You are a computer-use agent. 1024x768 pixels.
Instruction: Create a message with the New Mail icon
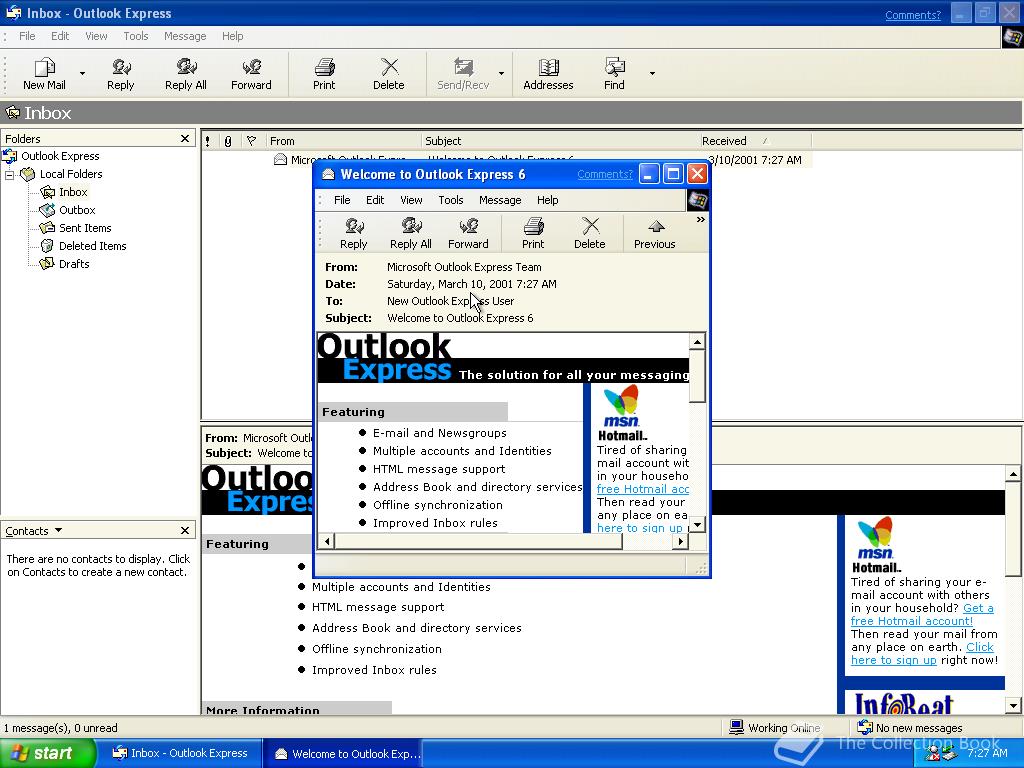click(42, 73)
